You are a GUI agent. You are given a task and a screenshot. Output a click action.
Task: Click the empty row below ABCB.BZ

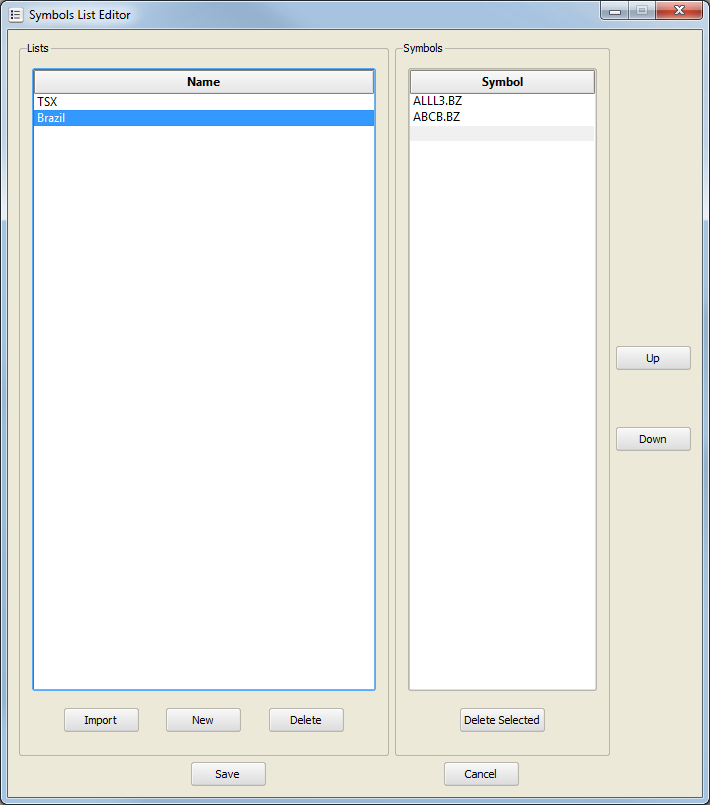502,133
